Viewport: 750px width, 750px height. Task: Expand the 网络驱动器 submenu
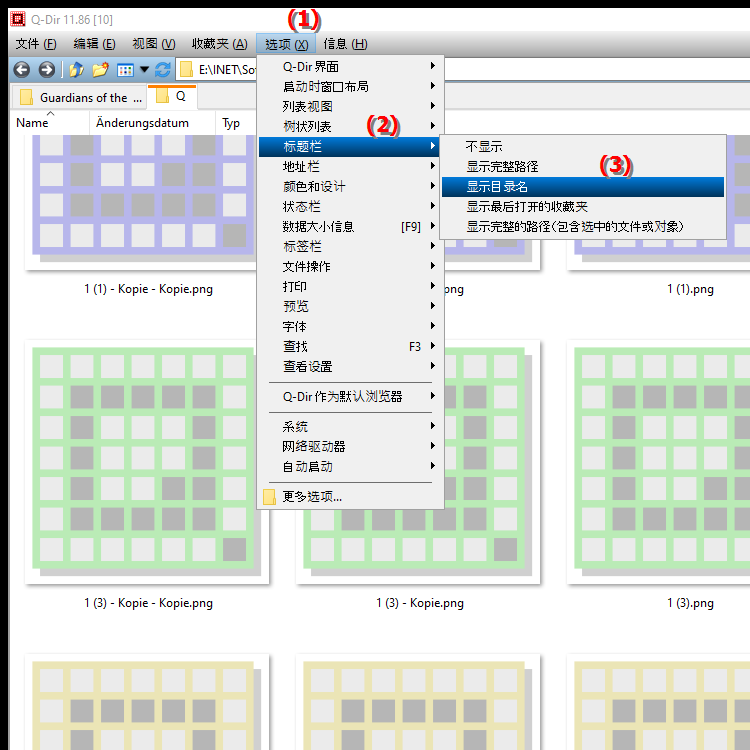(351, 446)
